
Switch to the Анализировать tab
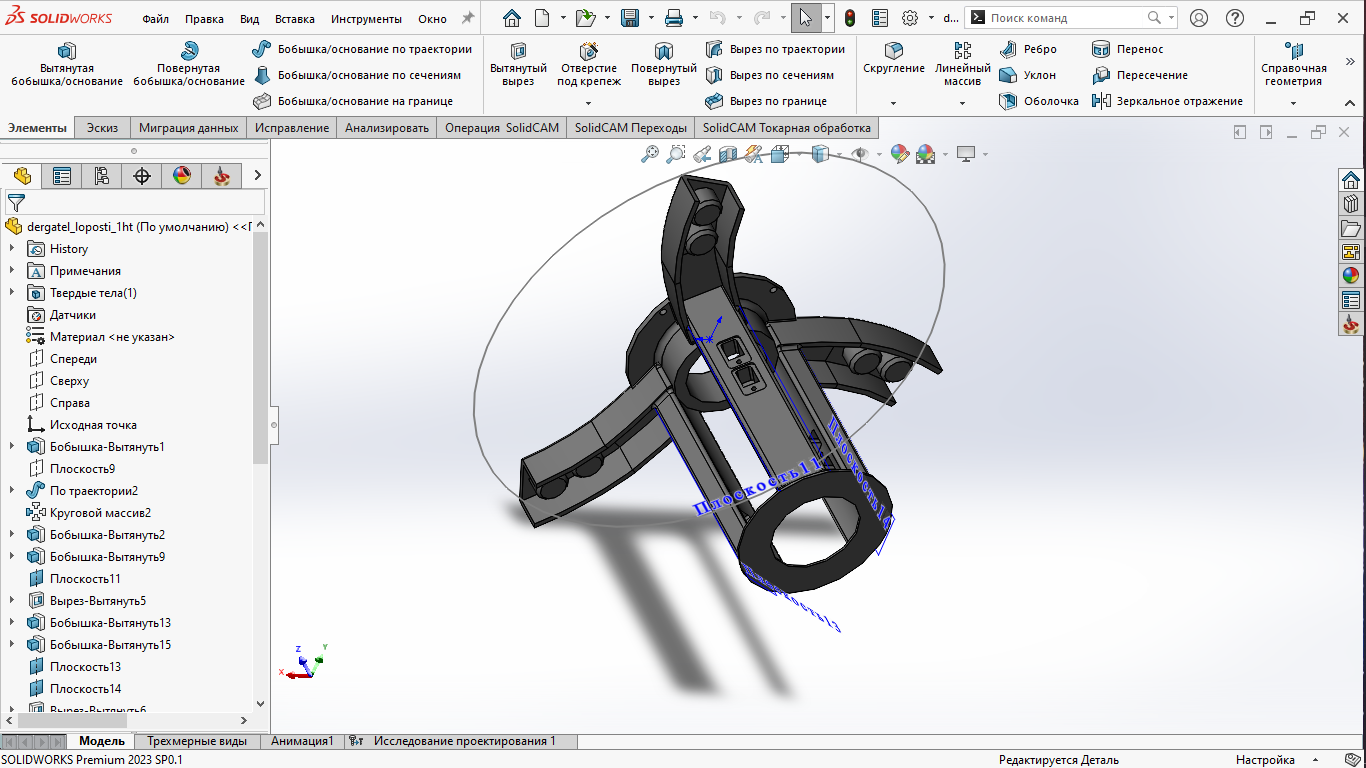387,128
